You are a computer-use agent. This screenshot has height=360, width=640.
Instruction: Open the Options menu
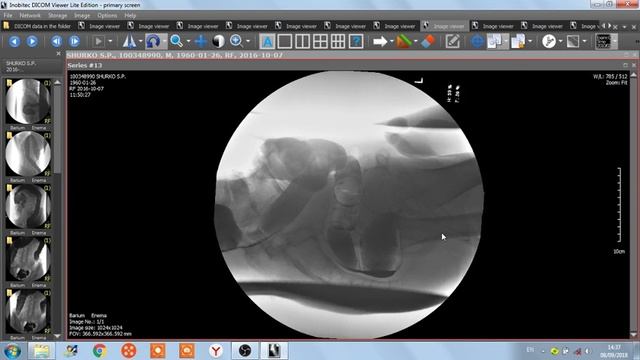click(x=107, y=16)
